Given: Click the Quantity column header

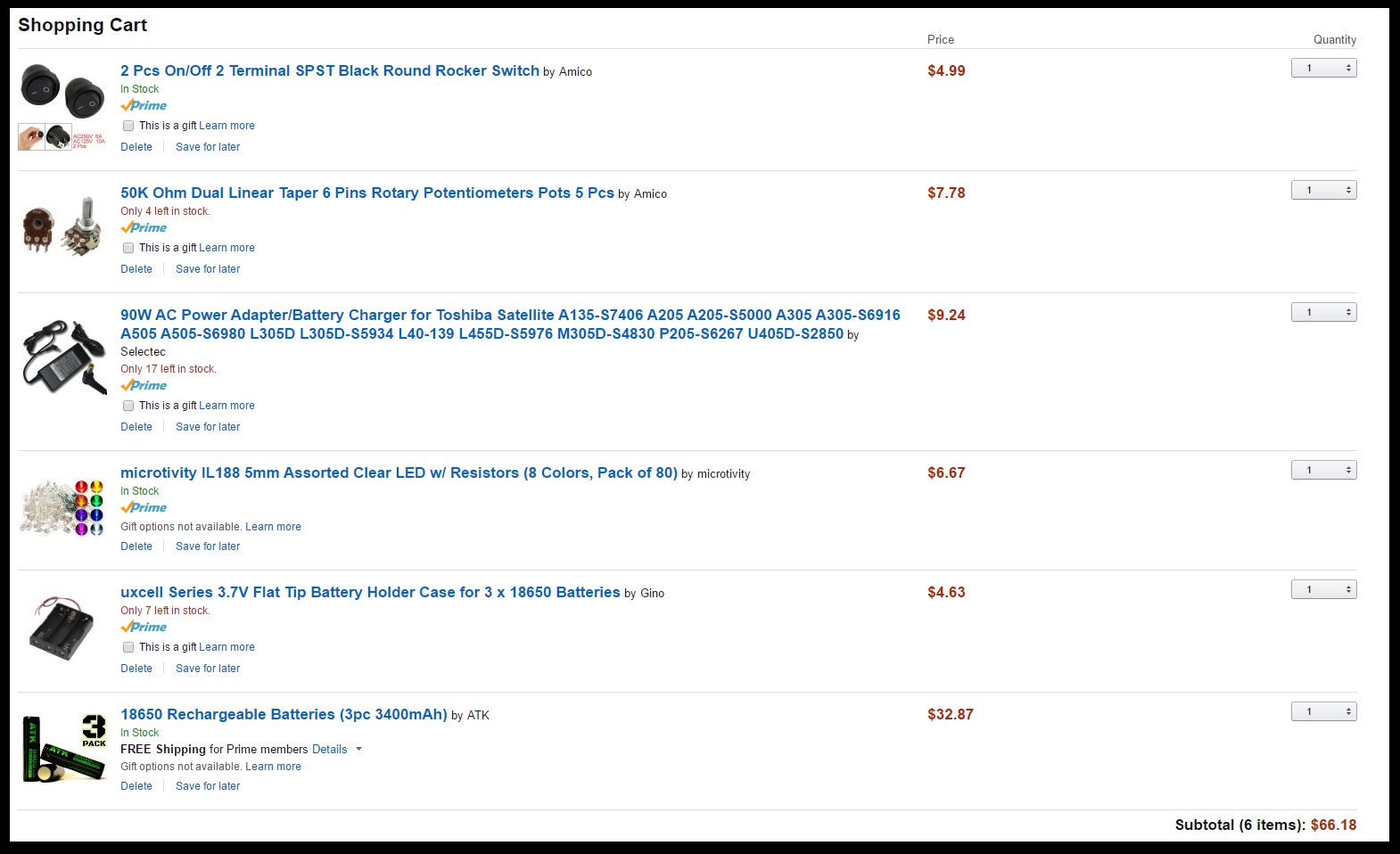Looking at the screenshot, I should (x=1335, y=39).
